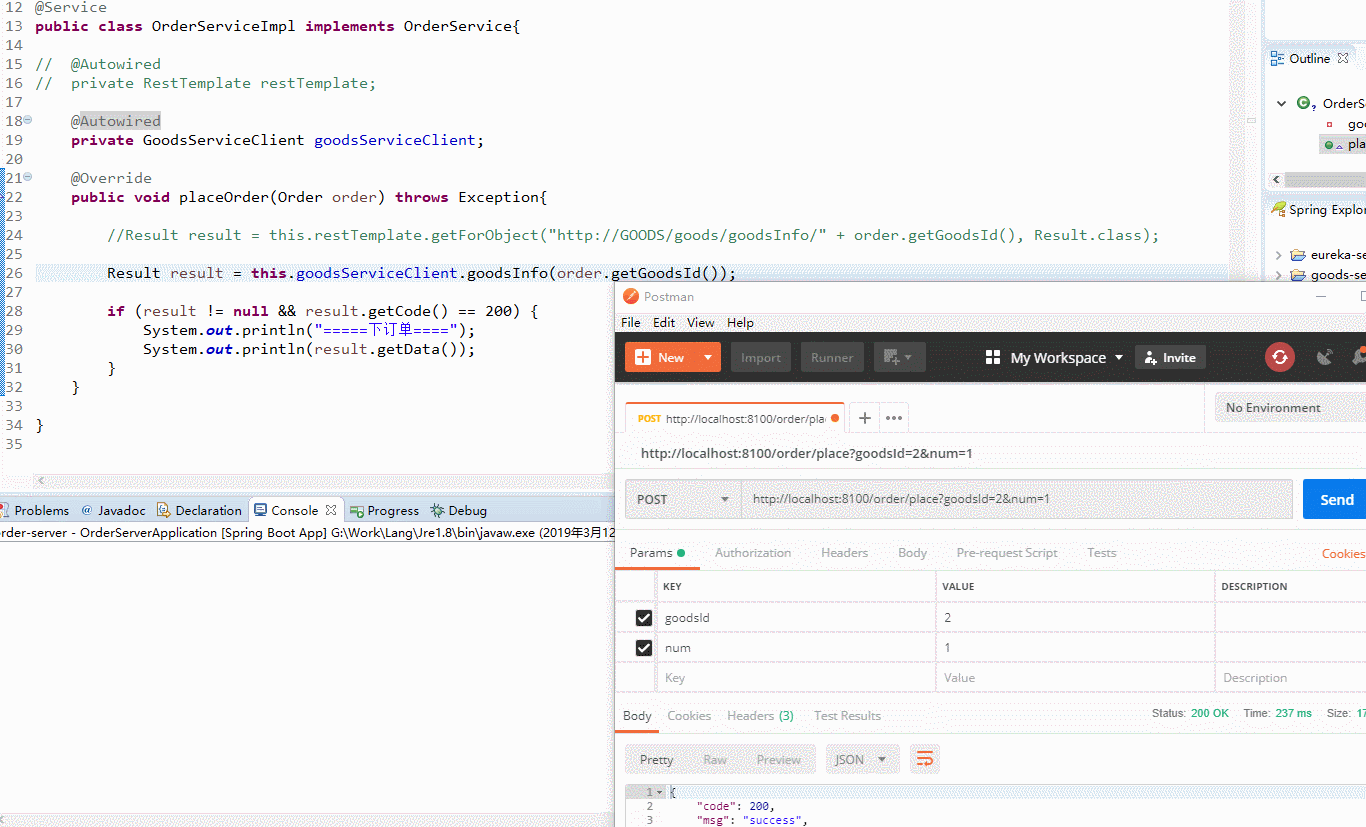Open the New button dropdown arrow
1366x827 pixels.
708,357
